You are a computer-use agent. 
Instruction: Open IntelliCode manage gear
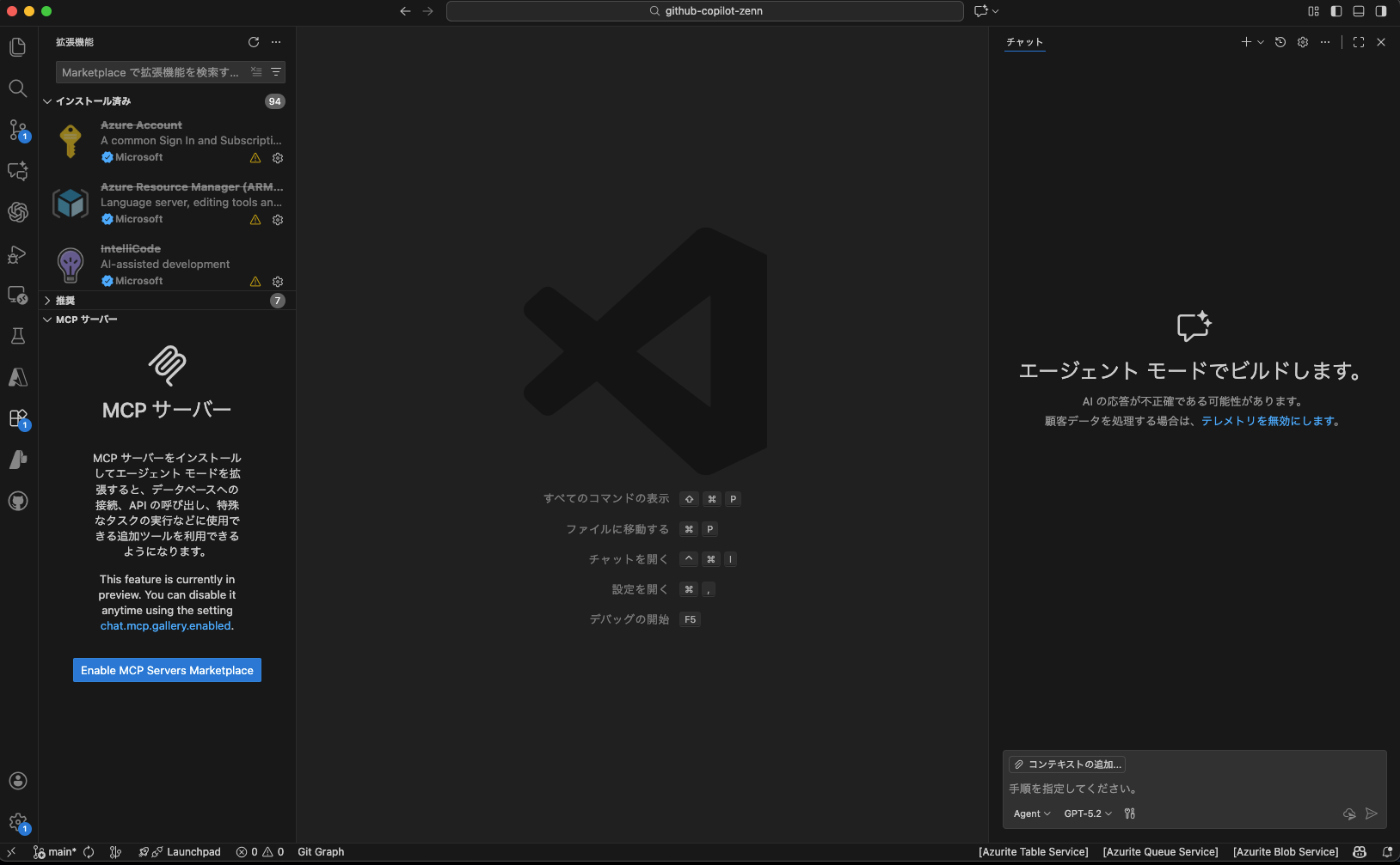278,282
